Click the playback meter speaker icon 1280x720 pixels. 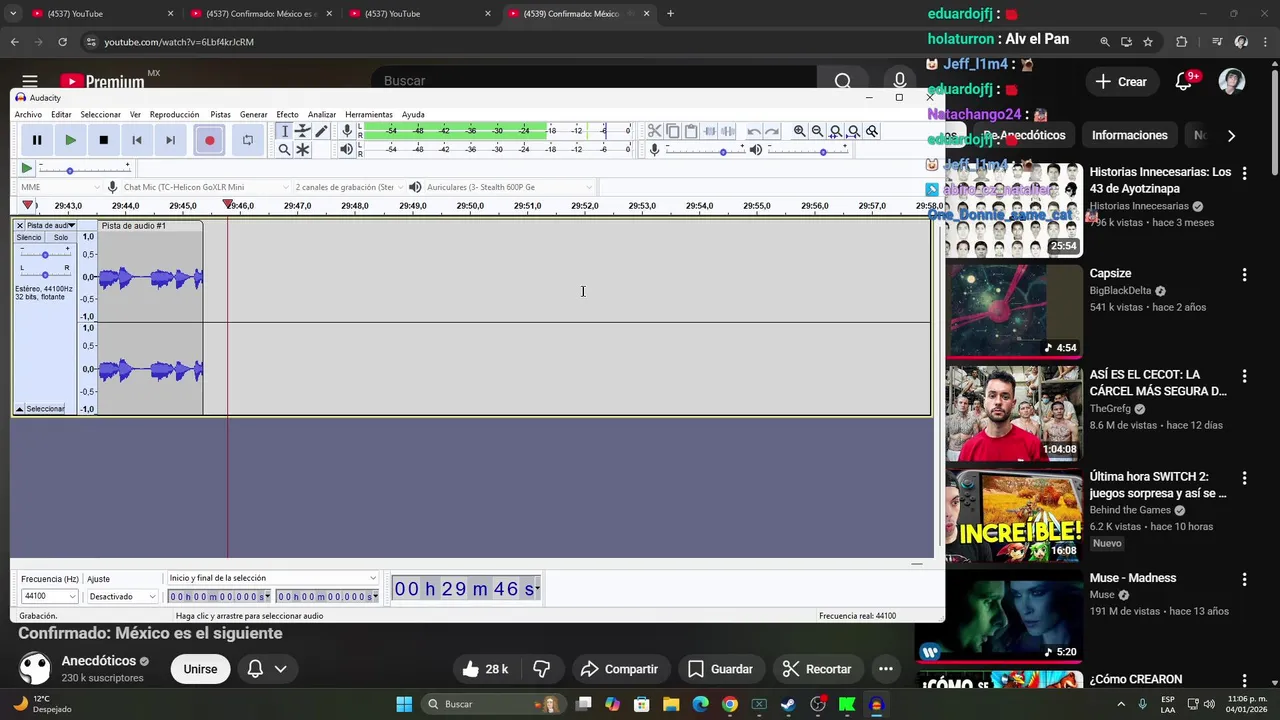click(x=347, y=149)
